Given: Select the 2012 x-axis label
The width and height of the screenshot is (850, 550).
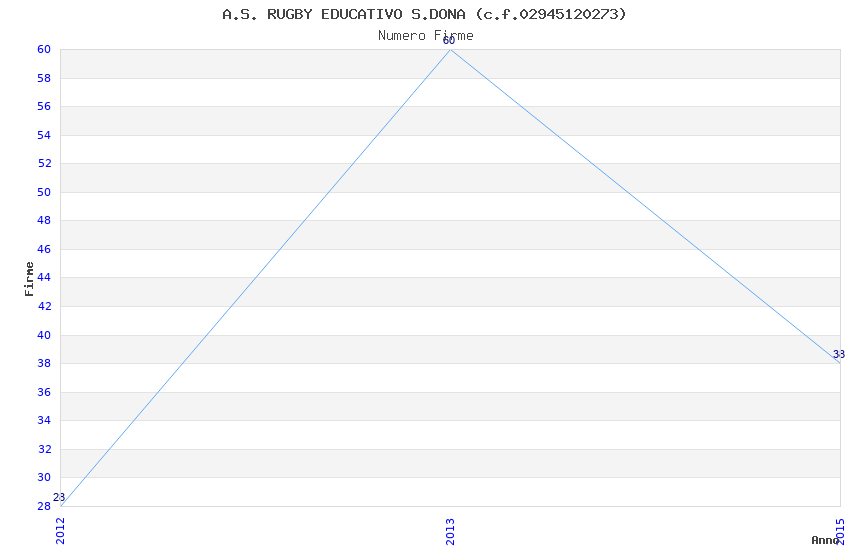Looking at the screenshot, I should point(60,531).
